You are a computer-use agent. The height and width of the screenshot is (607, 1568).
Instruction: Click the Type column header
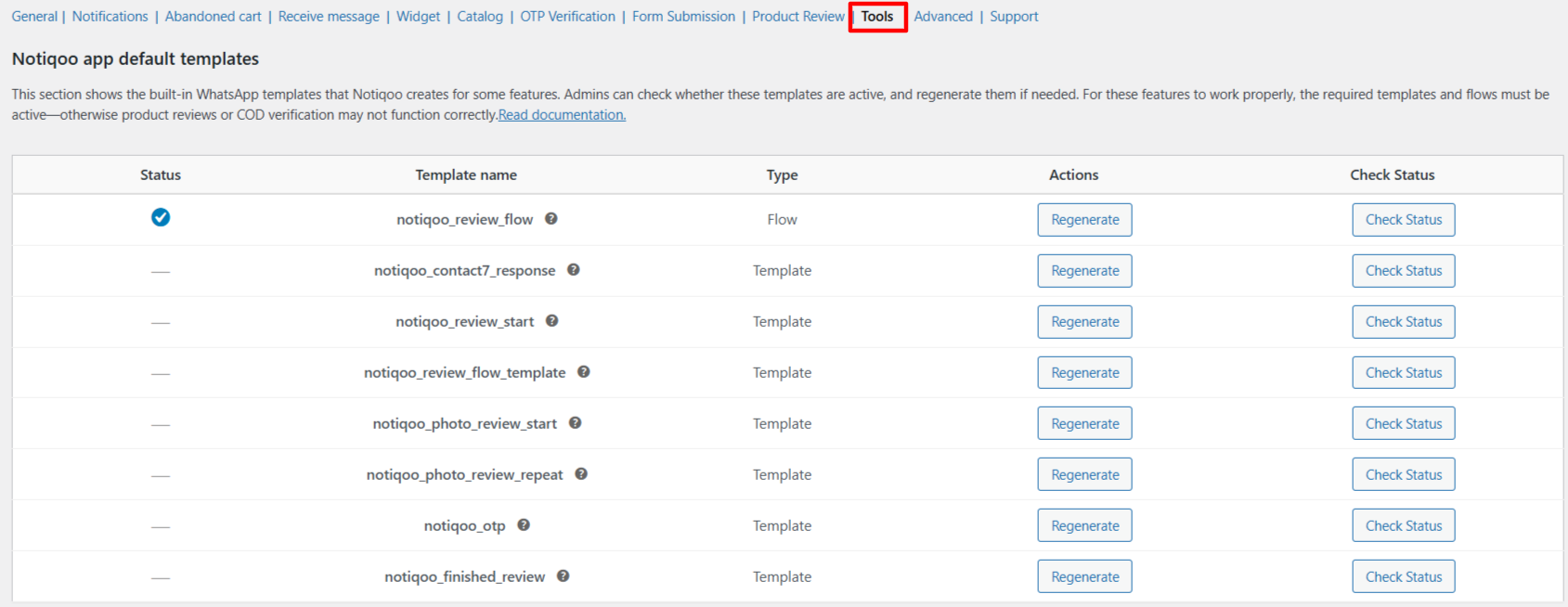pyautogui.click(x=782, y=174)
